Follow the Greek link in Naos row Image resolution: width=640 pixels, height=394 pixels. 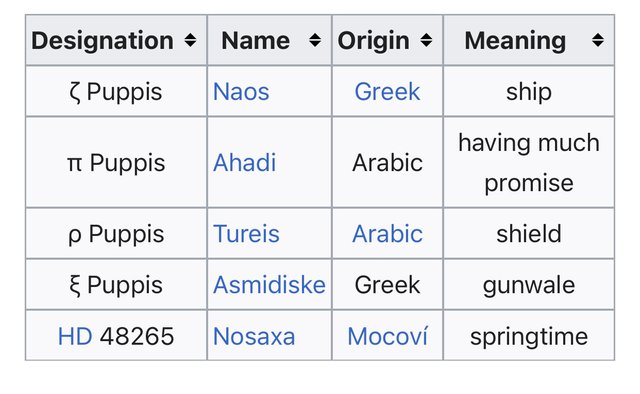tap(387, 91)
